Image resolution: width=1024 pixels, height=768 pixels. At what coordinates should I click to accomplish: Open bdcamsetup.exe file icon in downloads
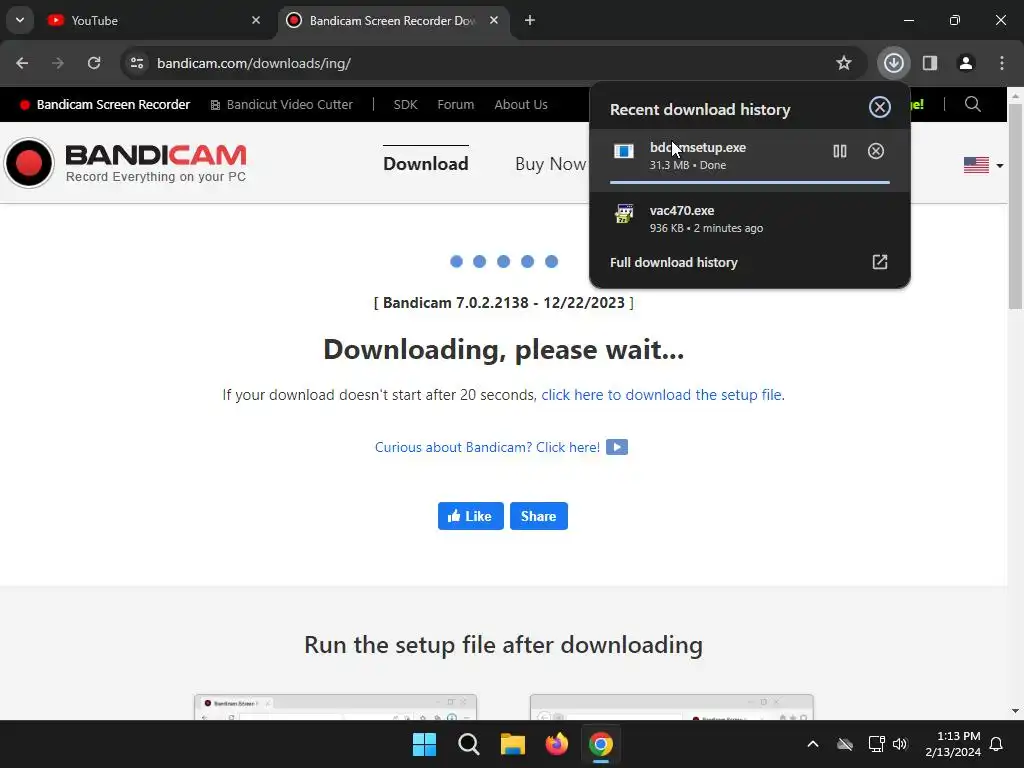624,152
